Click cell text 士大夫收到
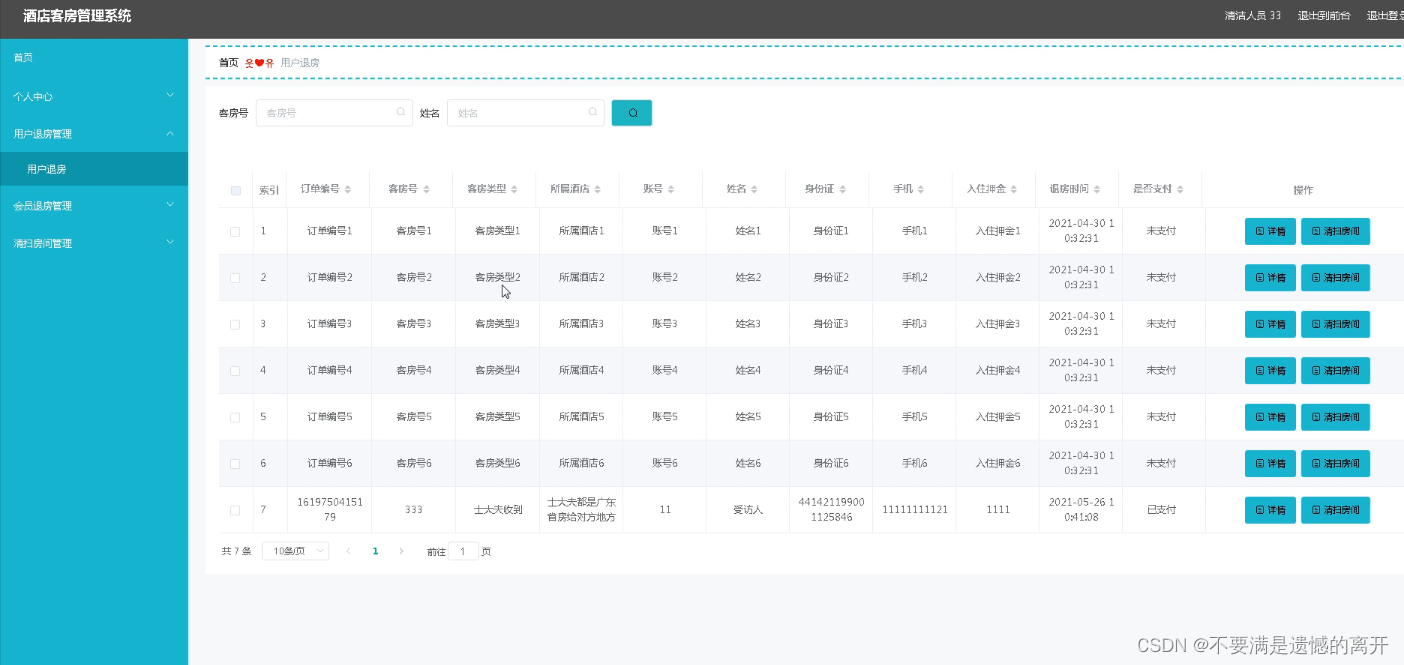The height and width of the screenshot is (665, 1404). tap(498, 510)
